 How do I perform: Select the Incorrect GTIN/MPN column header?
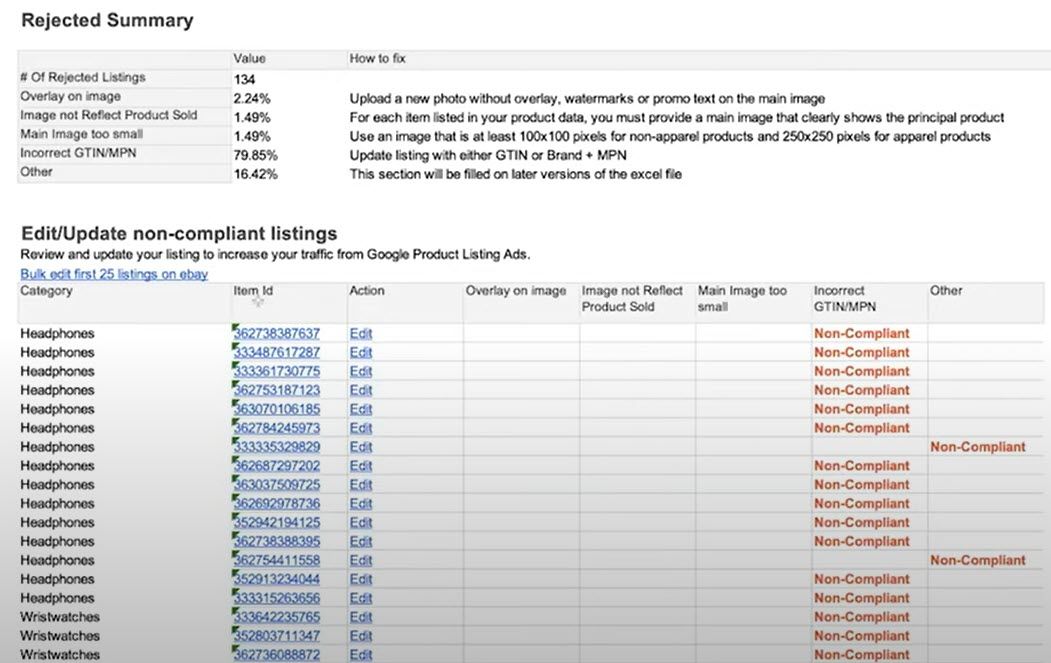(845, 299)
